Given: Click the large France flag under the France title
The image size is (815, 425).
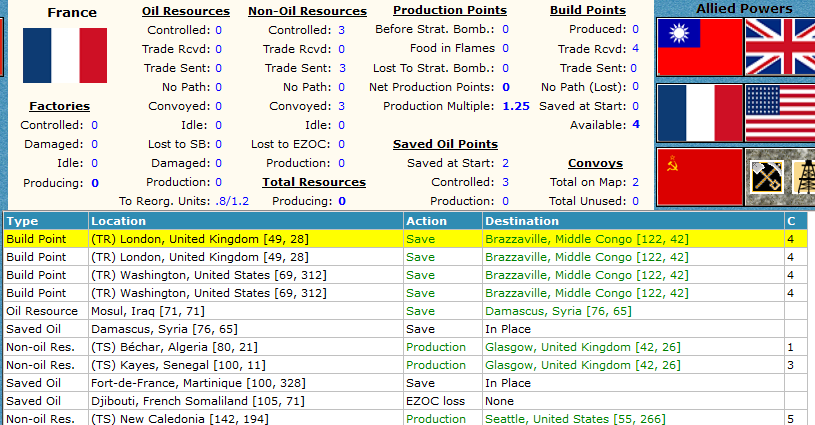Looking at the screenshot, I should [x=65, y=56].
